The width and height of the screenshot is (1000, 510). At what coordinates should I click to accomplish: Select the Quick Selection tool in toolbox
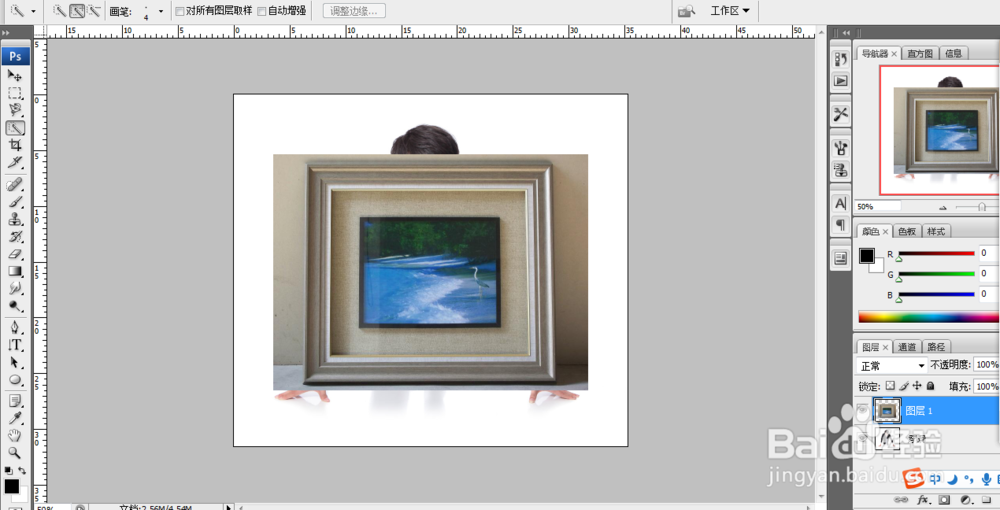pos(15,128)
